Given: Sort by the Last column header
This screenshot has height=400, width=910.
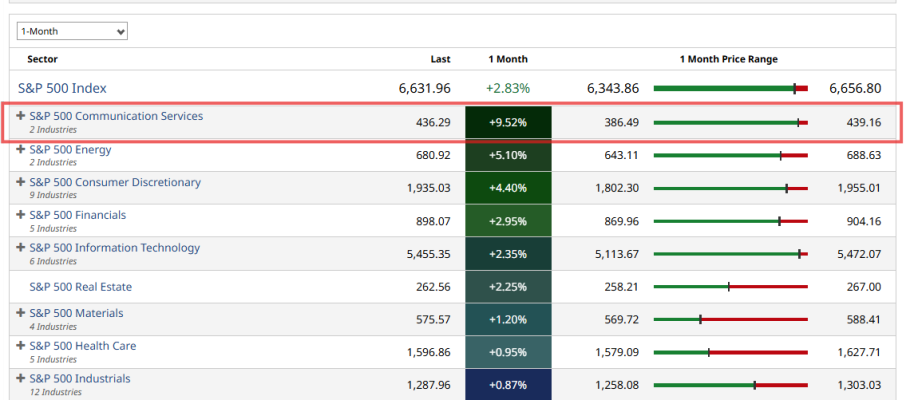Looking at the screenshot, I should pyautogui.click(x=440, y=59).
